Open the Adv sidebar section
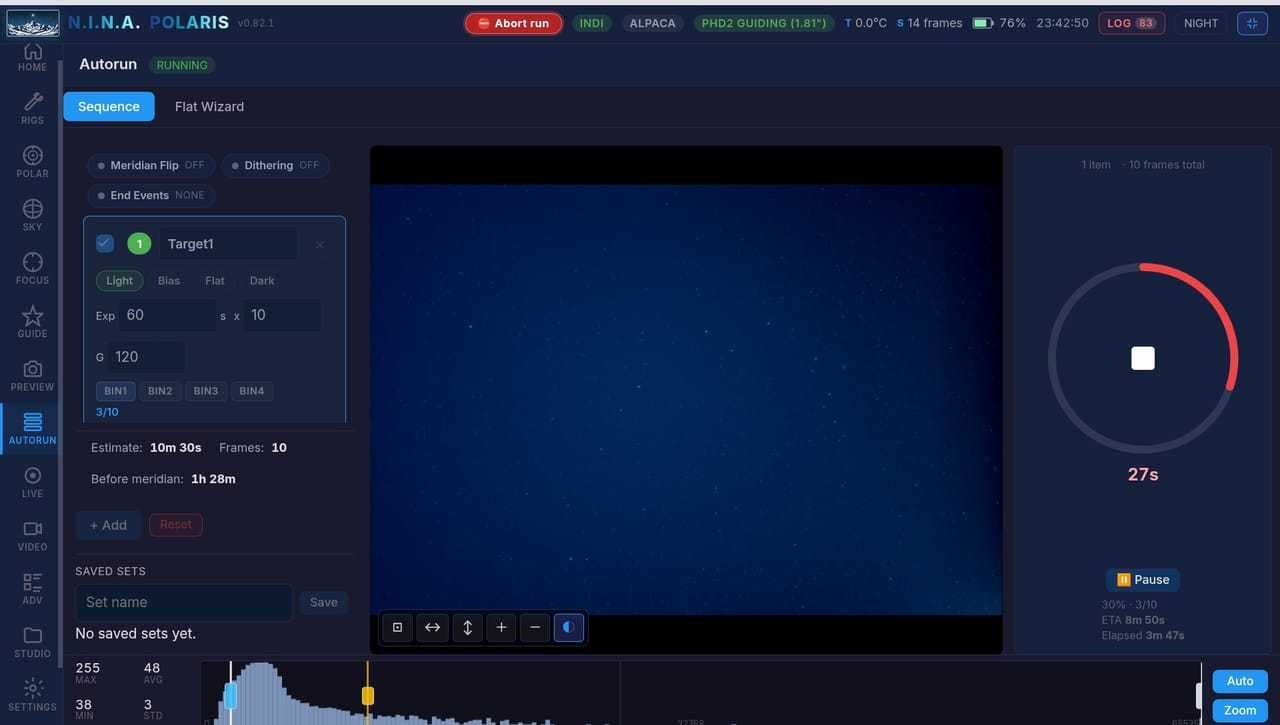 pyautogui.click(x=32, y=588)
